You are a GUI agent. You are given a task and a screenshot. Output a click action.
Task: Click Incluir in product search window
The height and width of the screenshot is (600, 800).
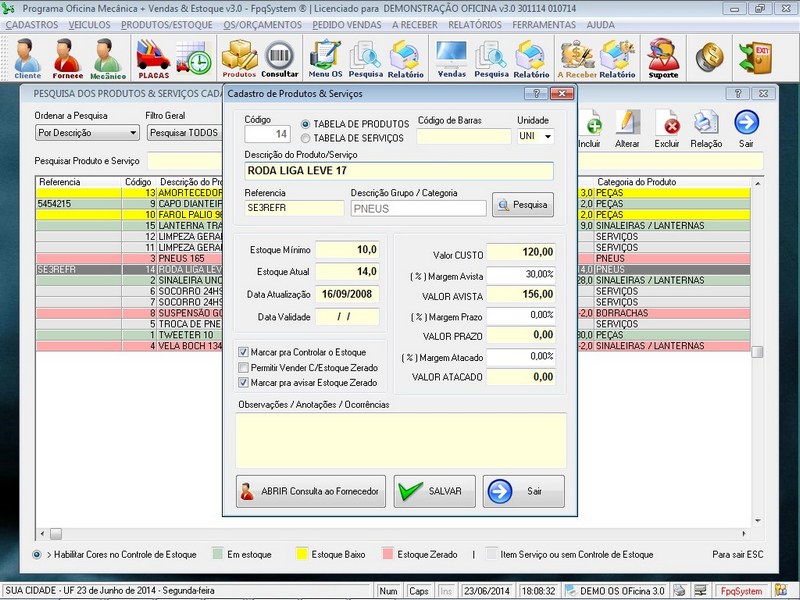click(590, 129)
